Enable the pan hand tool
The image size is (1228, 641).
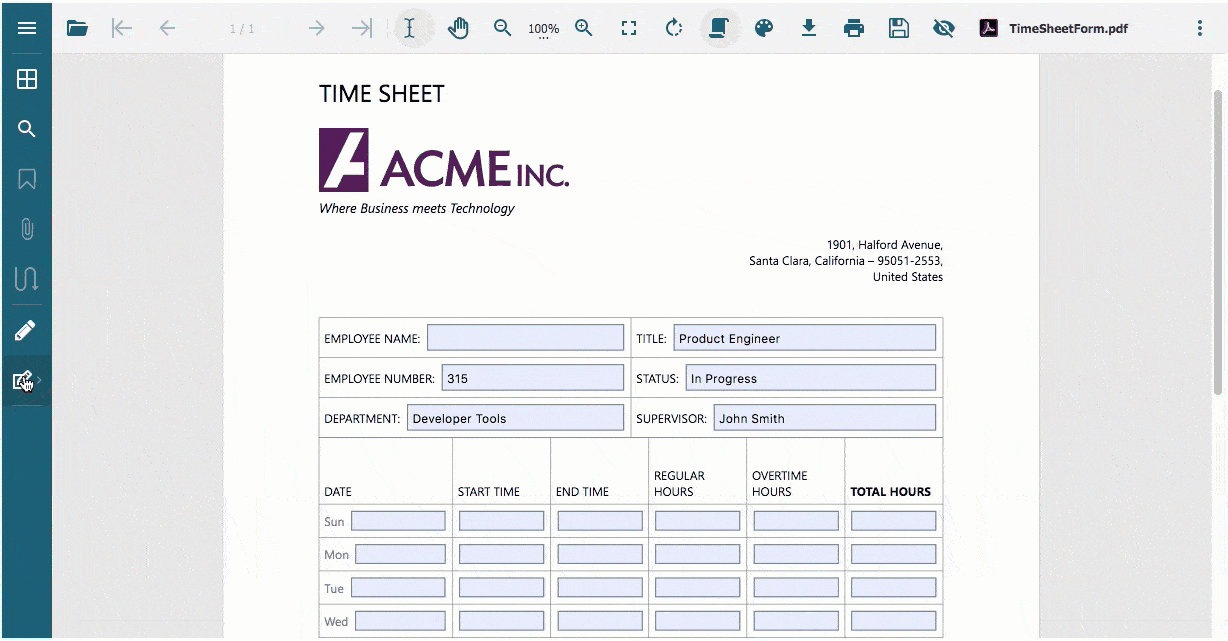[x=458, y=28]
